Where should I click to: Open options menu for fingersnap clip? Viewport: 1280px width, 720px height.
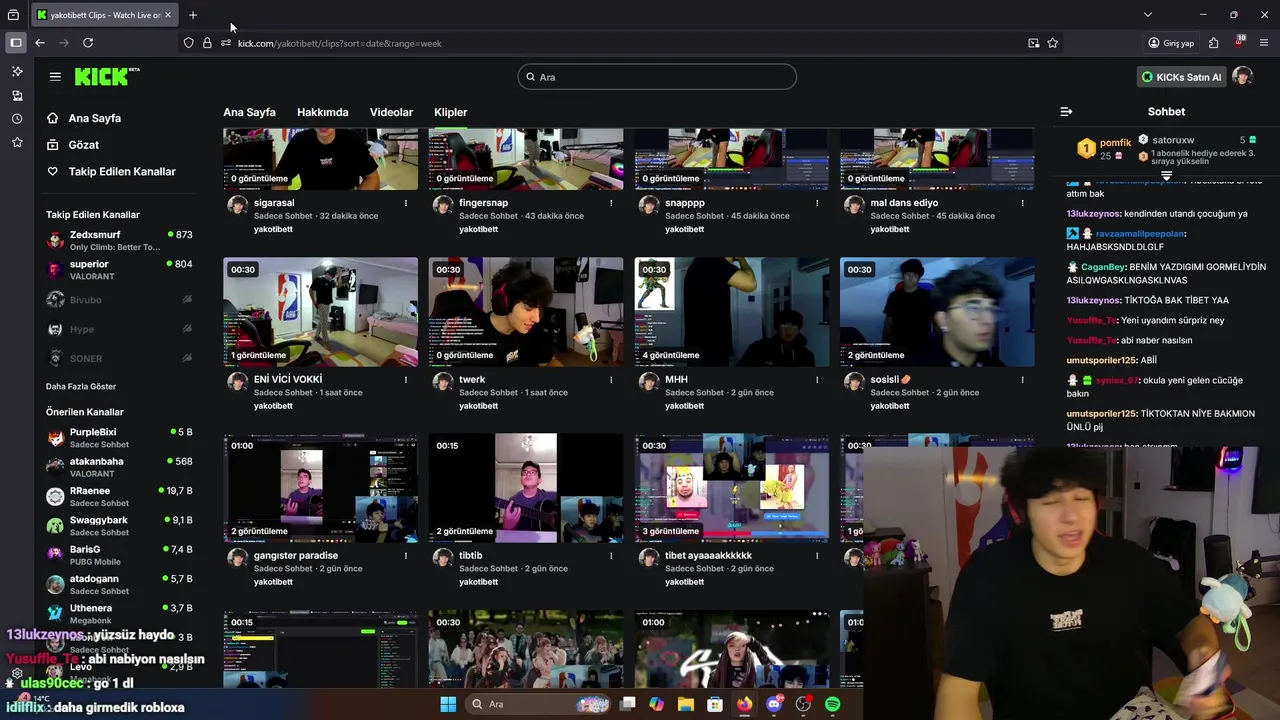(x=611, y=203)
